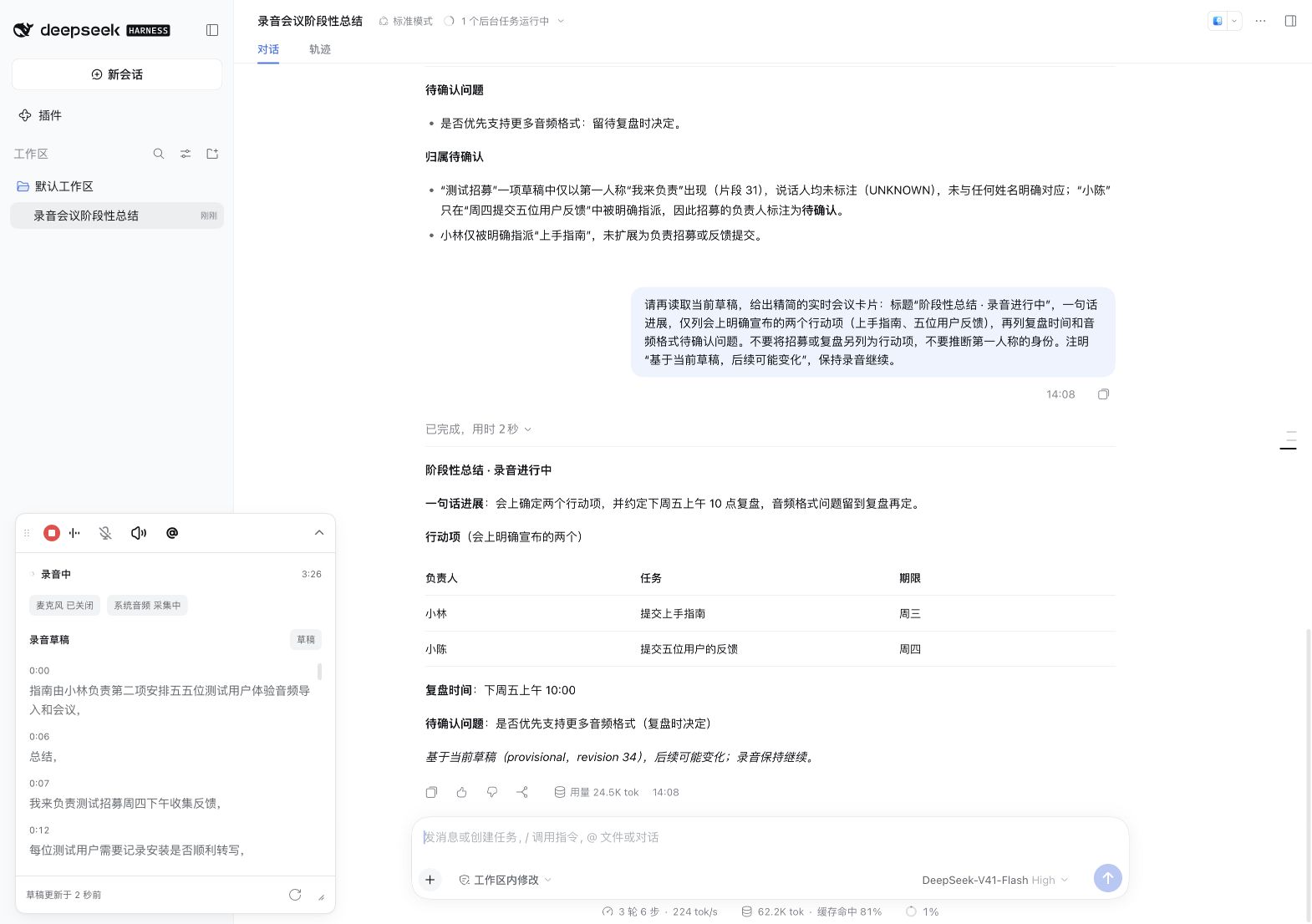Expand the background tasks dropdown
1312x924 pixels.
(504, 21)
